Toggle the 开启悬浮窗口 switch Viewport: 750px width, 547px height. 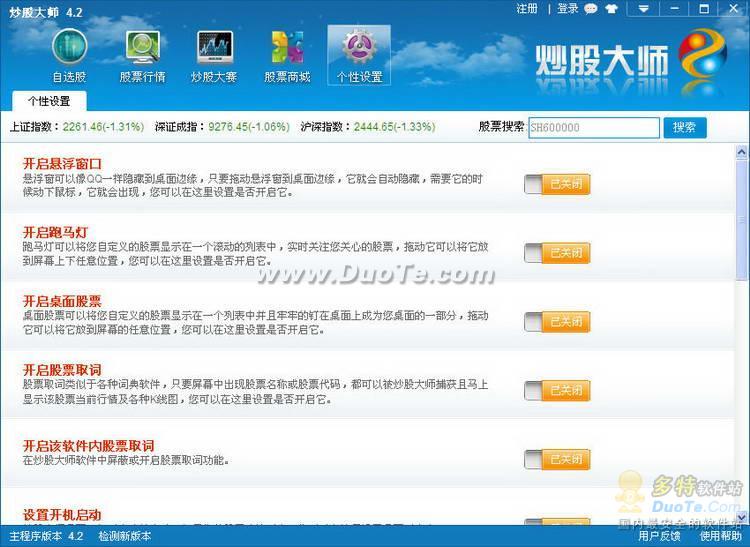[557, 184]
